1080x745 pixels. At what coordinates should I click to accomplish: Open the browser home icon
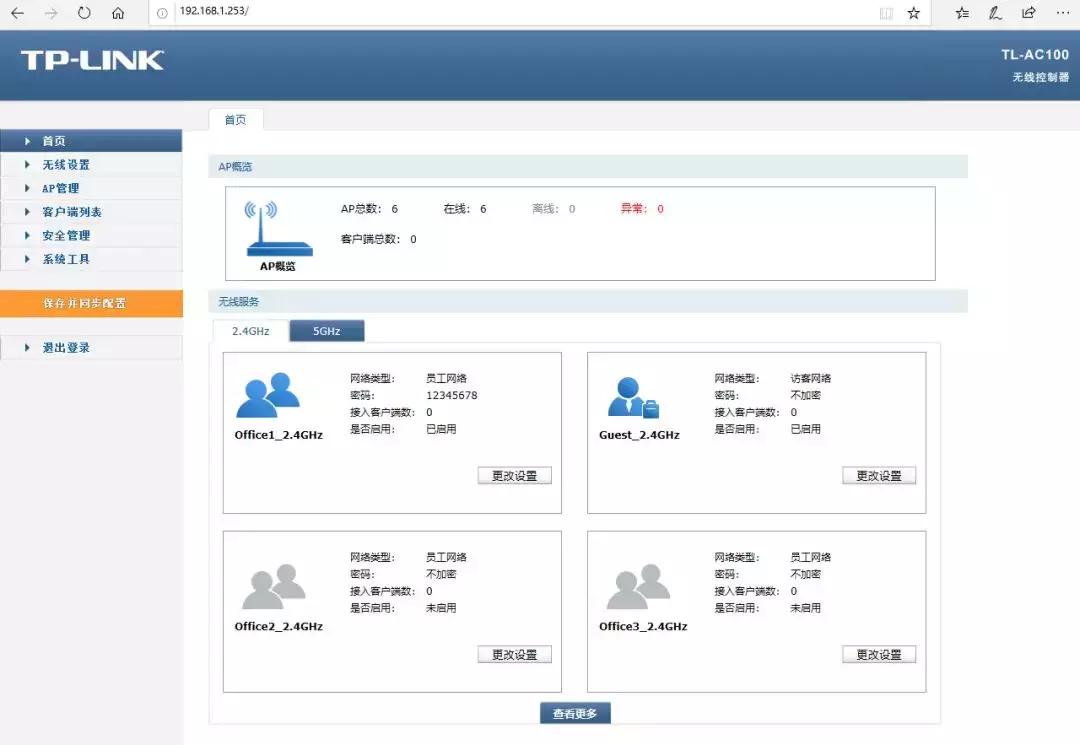click(x=118, y=13)
